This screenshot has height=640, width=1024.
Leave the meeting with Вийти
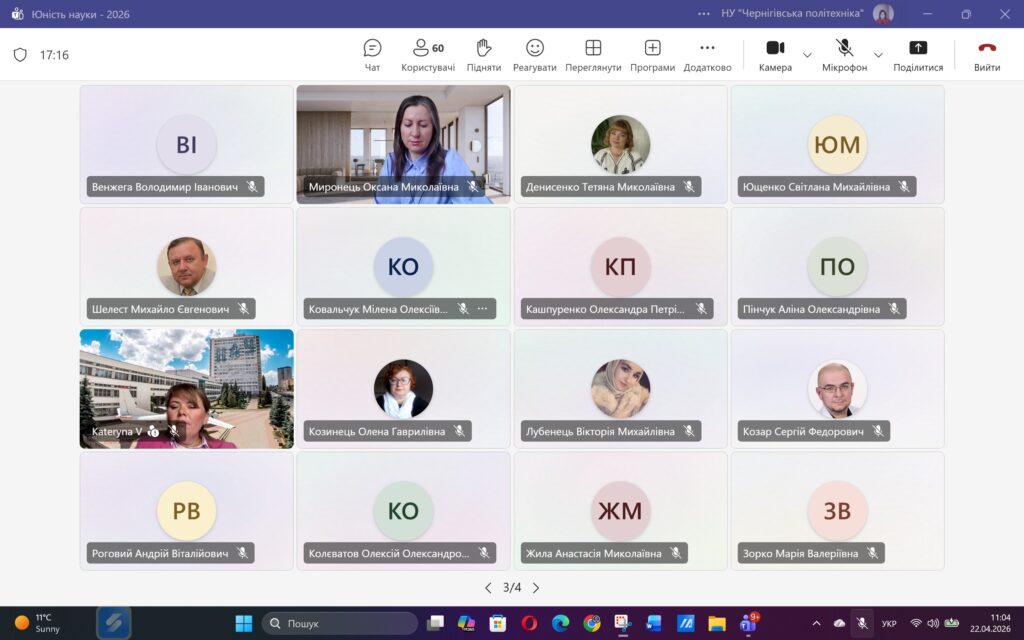pos(987,48)
